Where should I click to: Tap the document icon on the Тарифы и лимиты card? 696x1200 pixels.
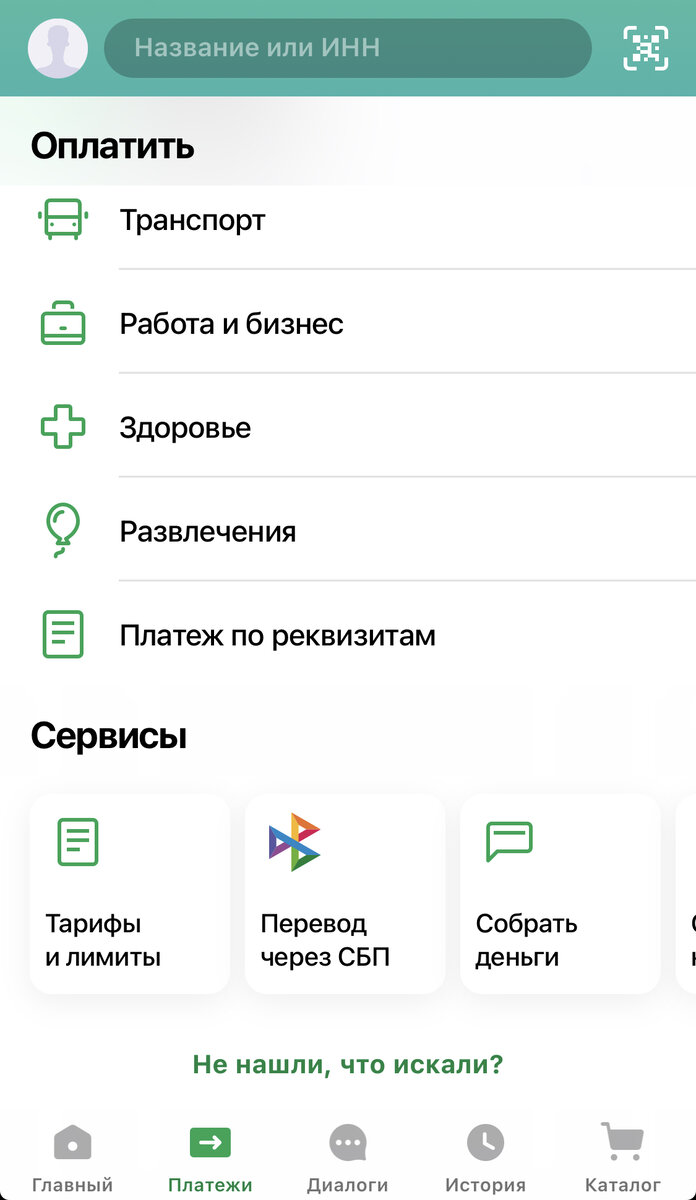point(78,842)
